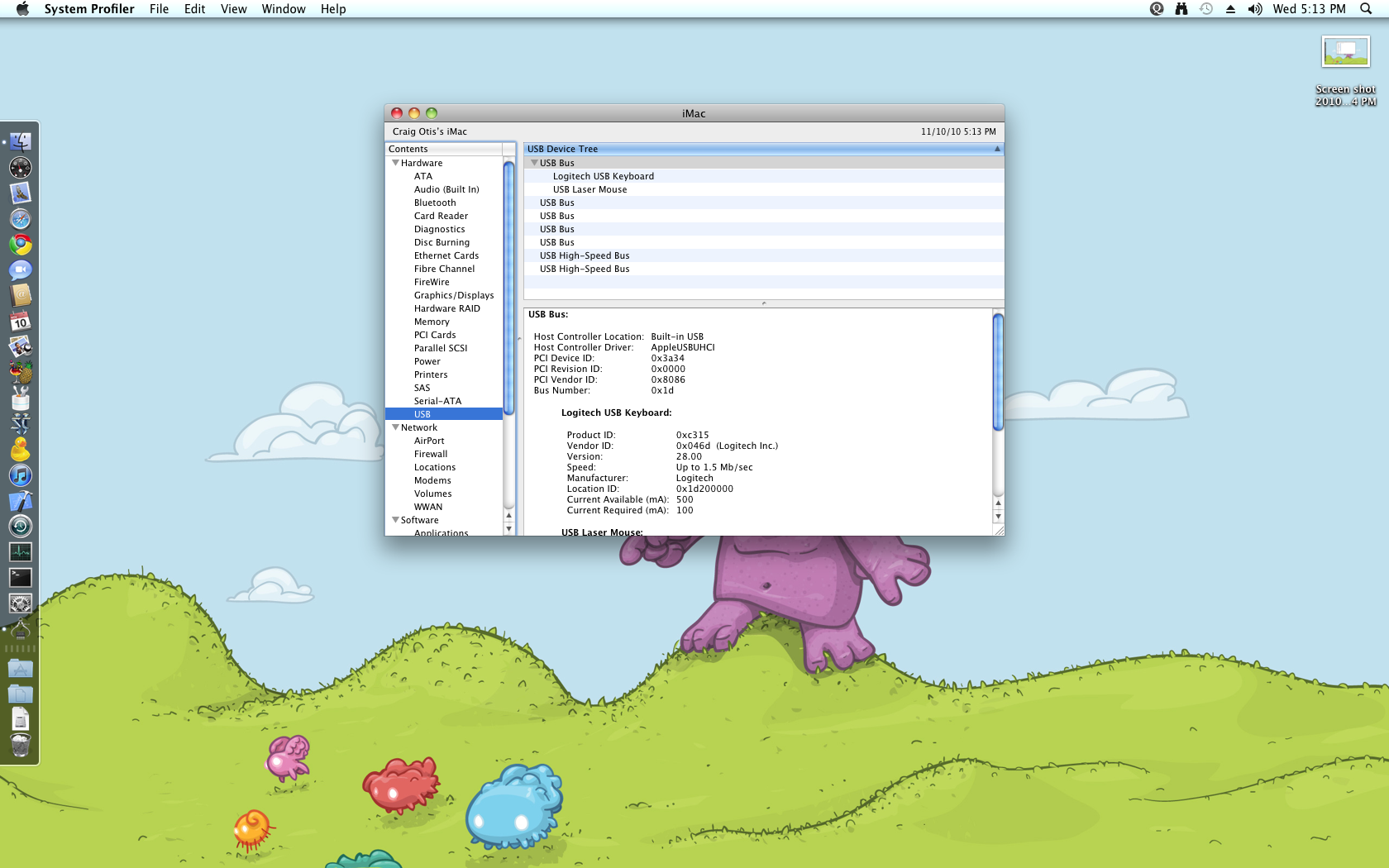Screen dimensions: 1389x868
Task: Open the Apple menu
Action: coord(22,9)
